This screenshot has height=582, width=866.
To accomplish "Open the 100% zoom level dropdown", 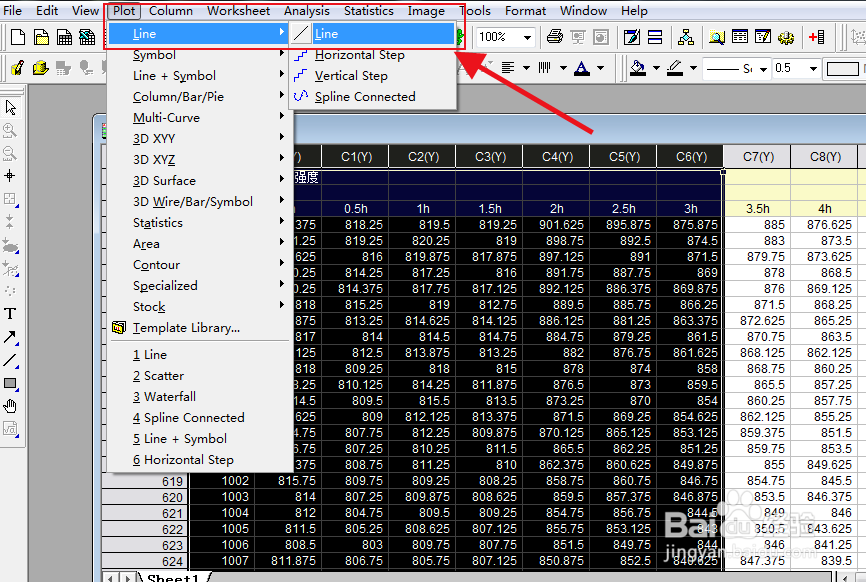I will [x=527, y=38].
